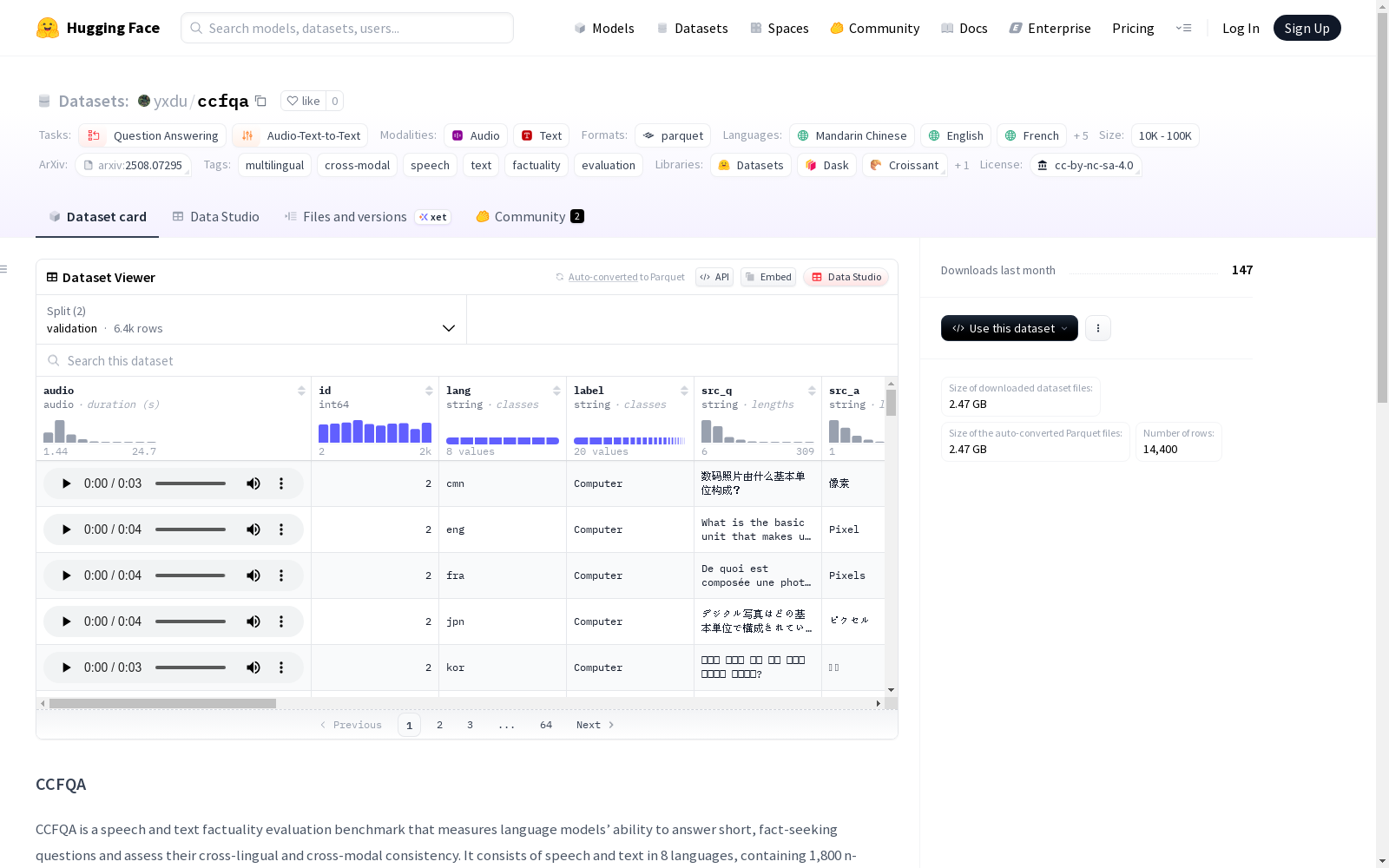Open the Community nav item

pyautogui.click(x=875, y=28)
